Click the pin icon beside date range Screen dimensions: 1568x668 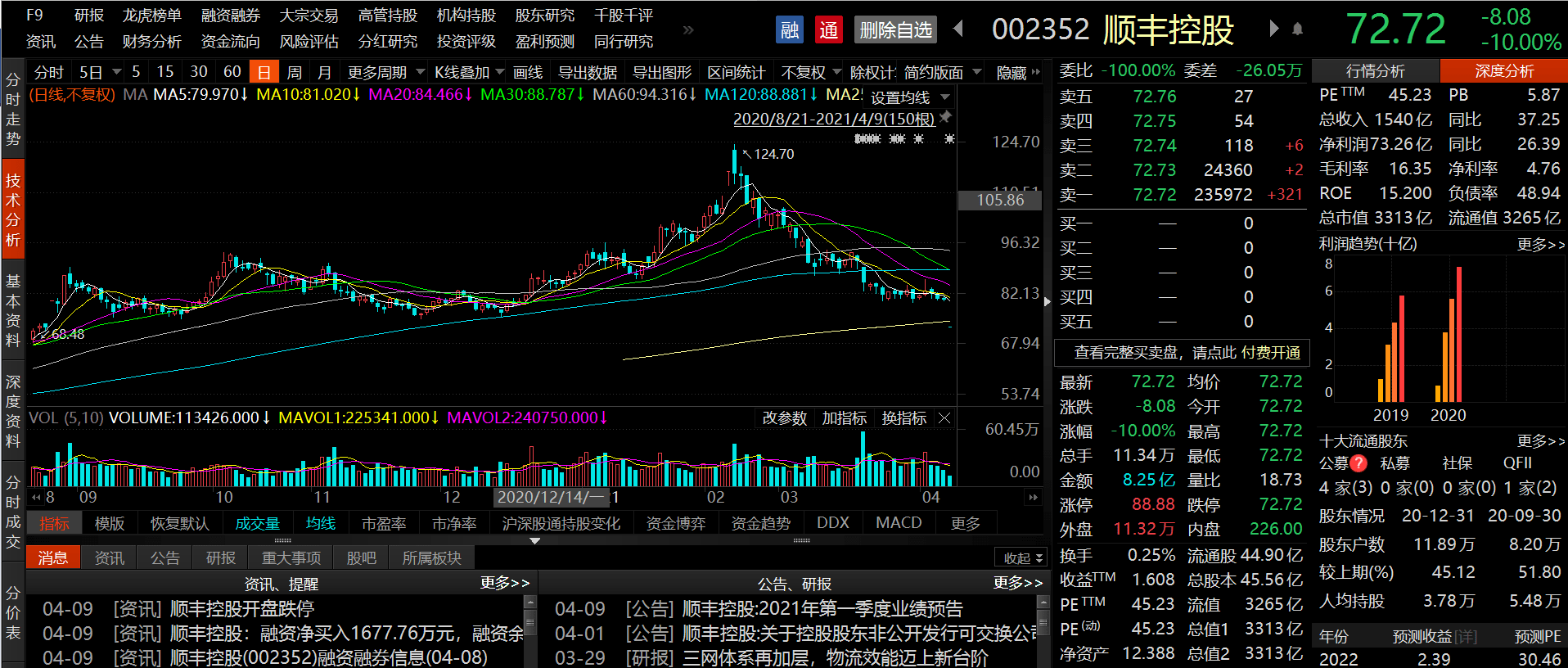click(946, 118)
